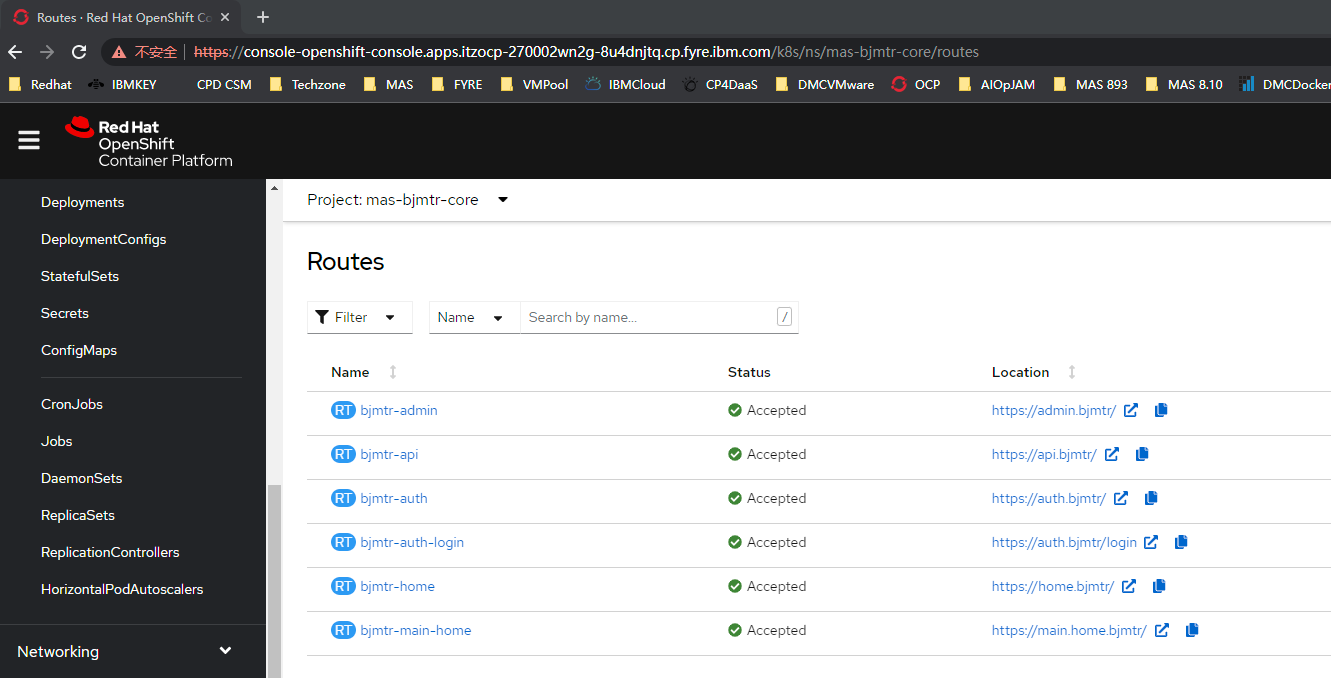Click the browser refresh icon
The height and width of the screenshot is (678, 1331).
pos(79,51)
